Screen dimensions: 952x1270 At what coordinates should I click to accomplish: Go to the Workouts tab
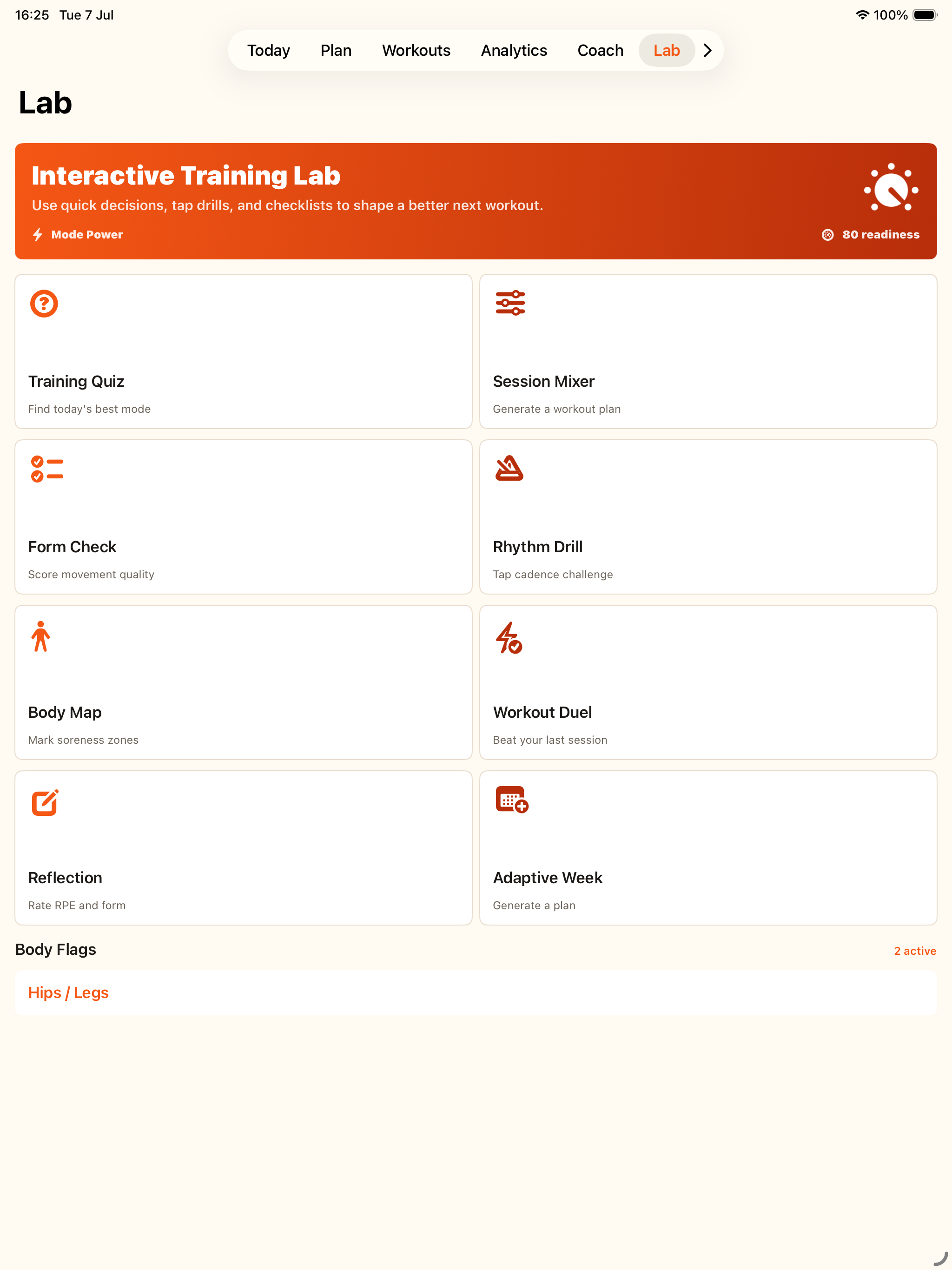(416, 51)
